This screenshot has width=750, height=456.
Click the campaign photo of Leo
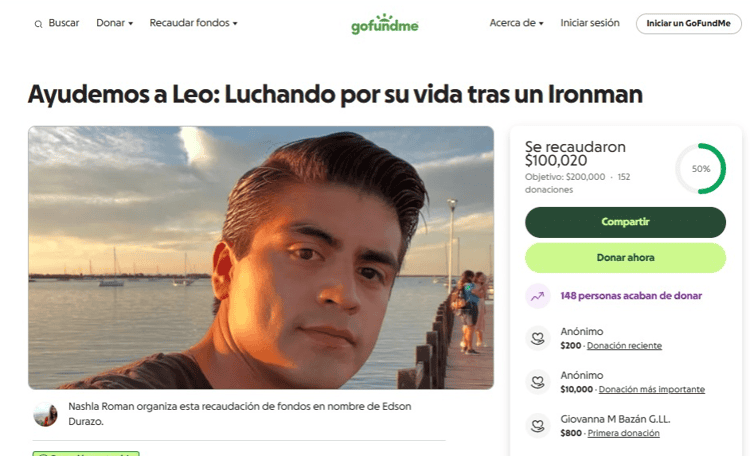pyautogui.click(x=261, y=257)
